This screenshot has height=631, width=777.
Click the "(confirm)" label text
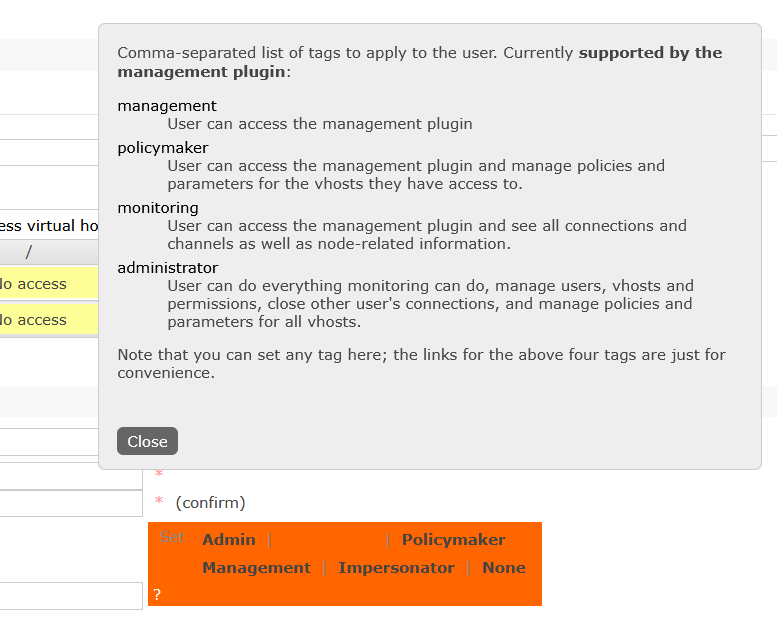(210, 503)
